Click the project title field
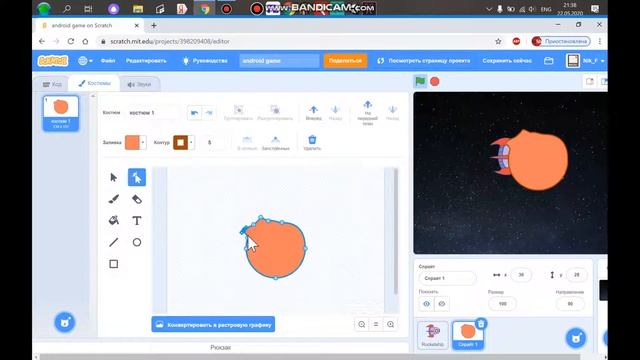Viewport: 640px width, 360px height. pyautogui.click(x=279, y=61)
